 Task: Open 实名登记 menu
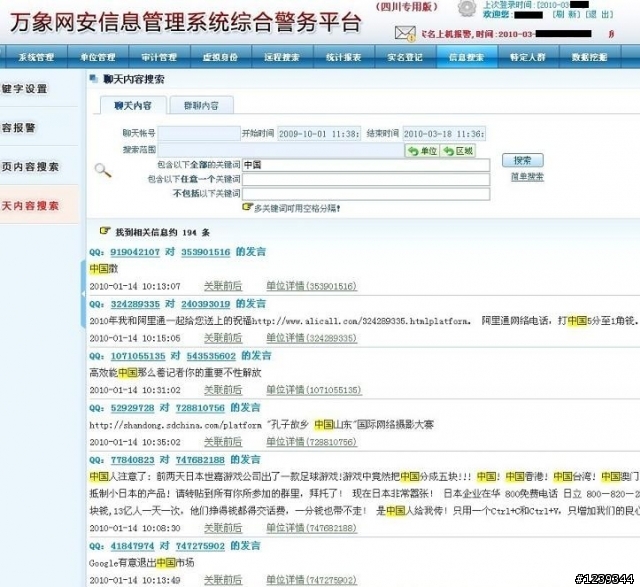pos(405,57)
